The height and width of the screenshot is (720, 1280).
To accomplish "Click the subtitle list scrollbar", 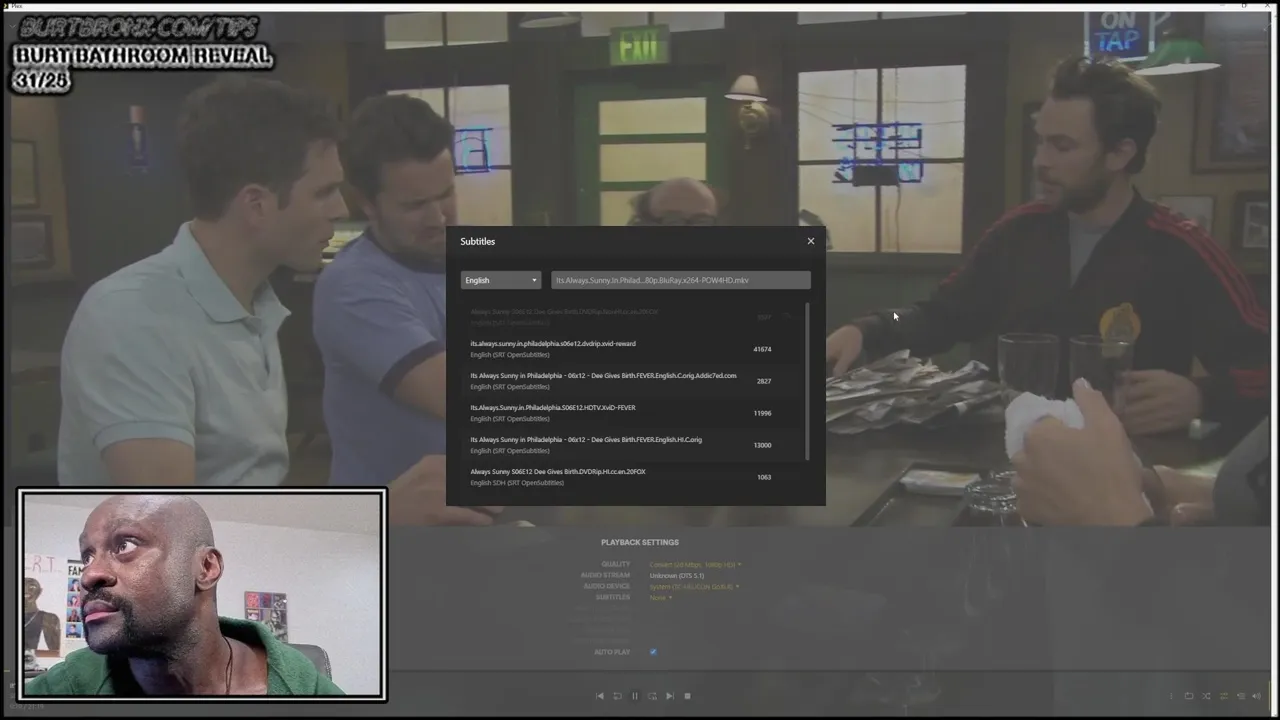I will point(807,381).
